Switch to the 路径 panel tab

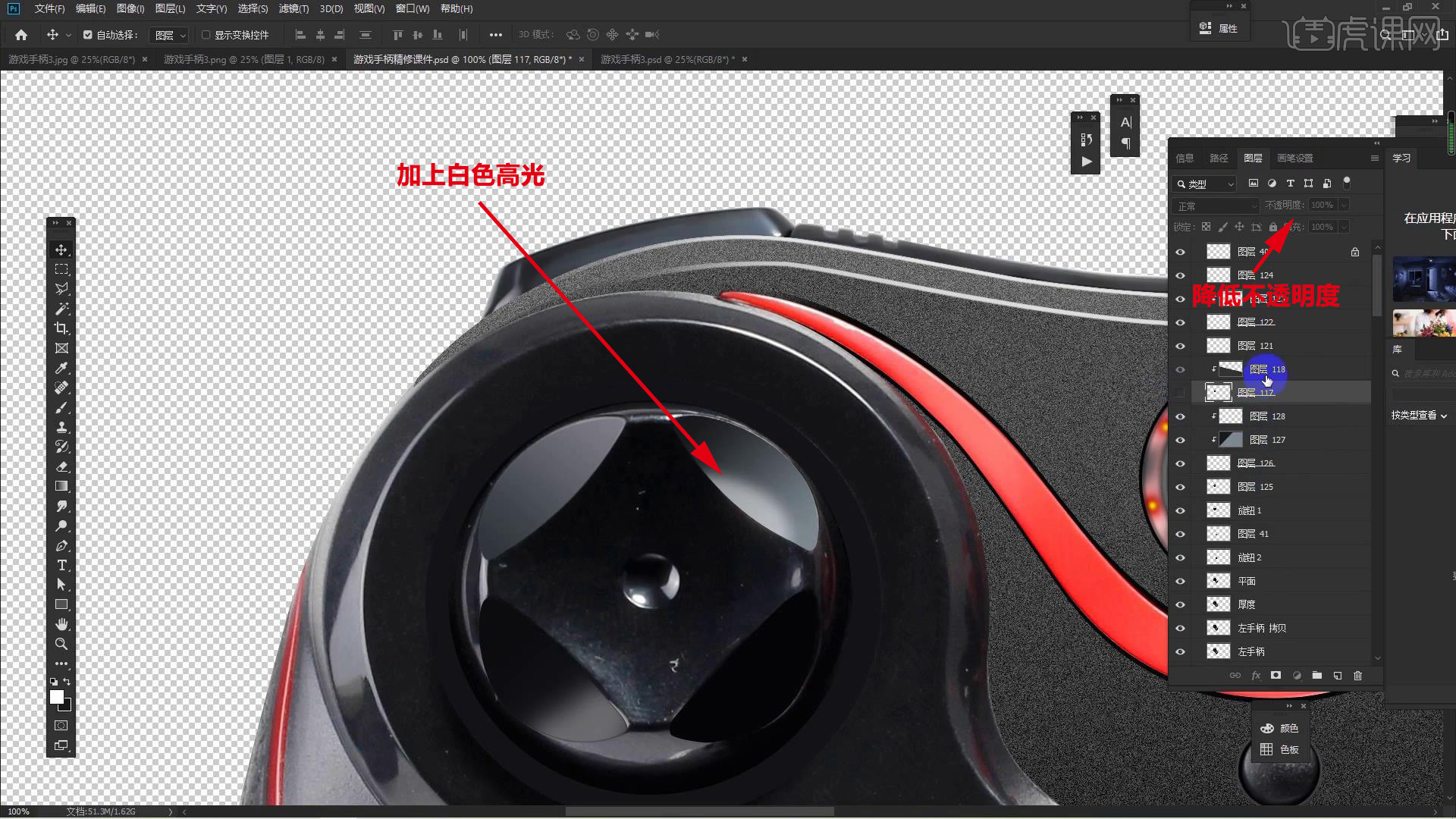1219,158
